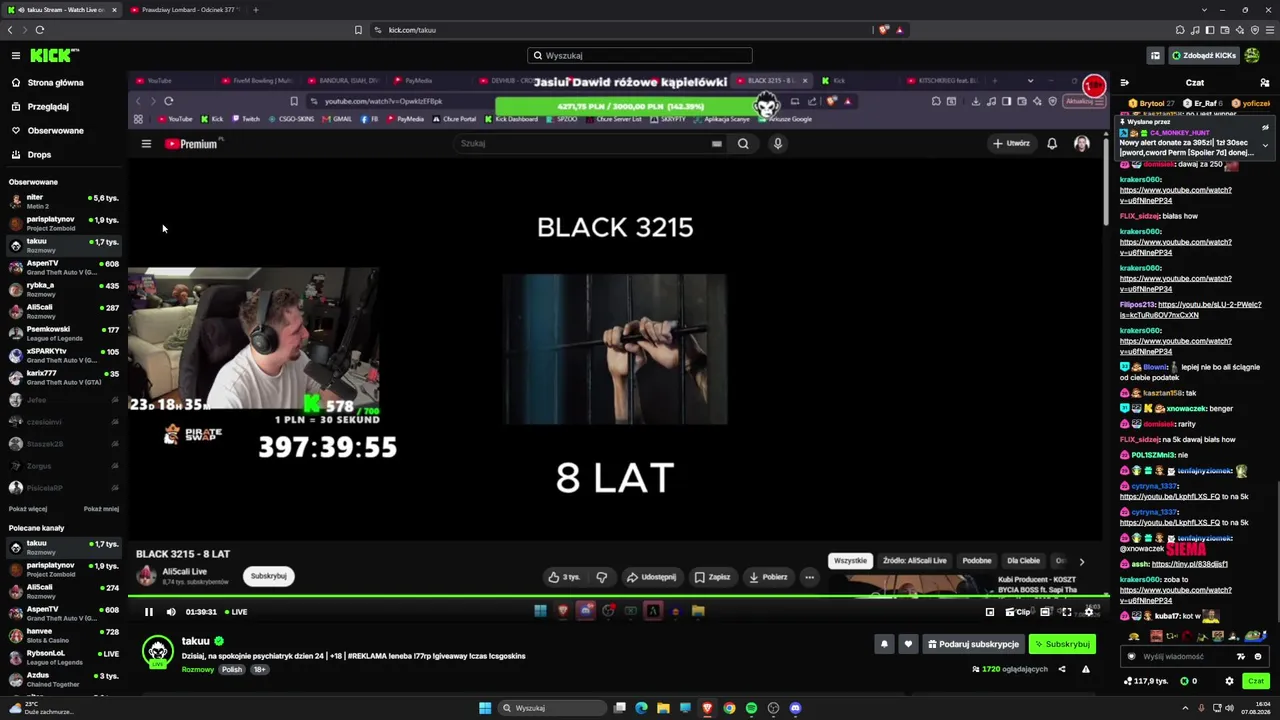
Task: Pause the takuu live stream
Action: pos(149,612)
